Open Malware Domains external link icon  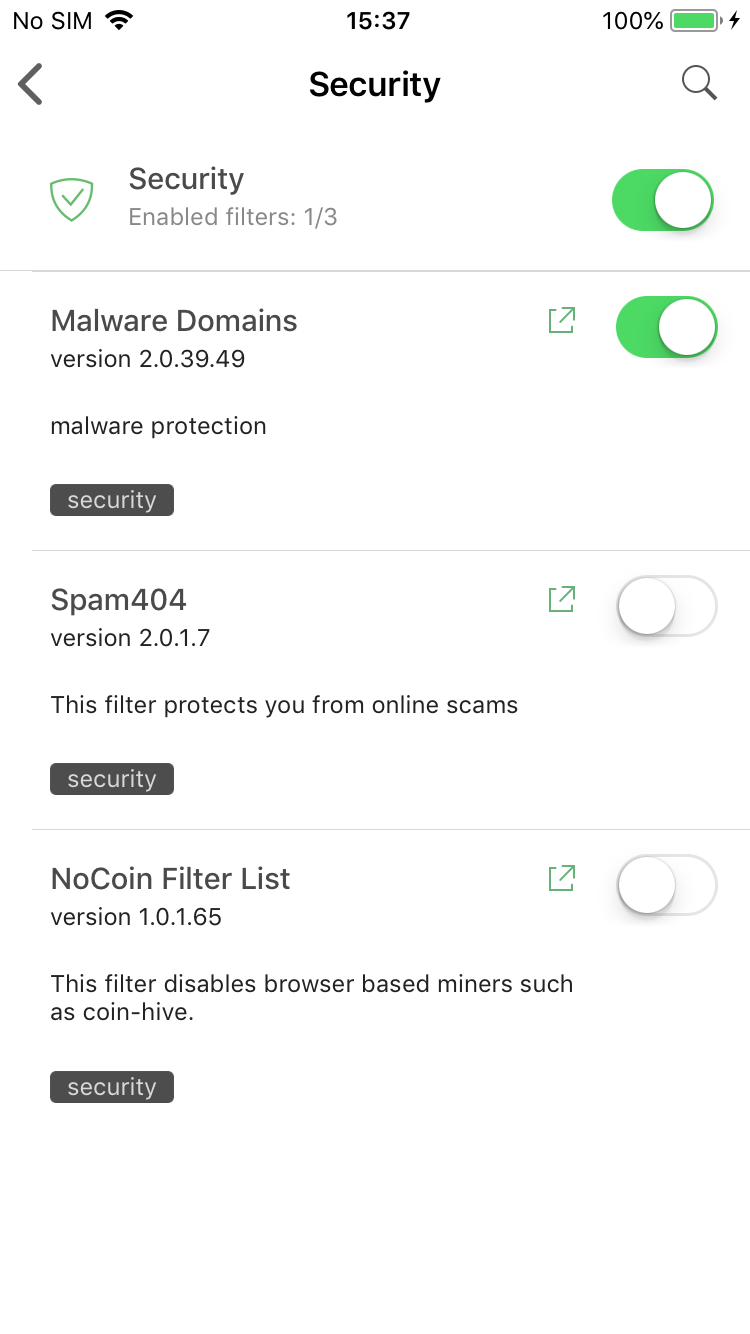tap(562, 320)
